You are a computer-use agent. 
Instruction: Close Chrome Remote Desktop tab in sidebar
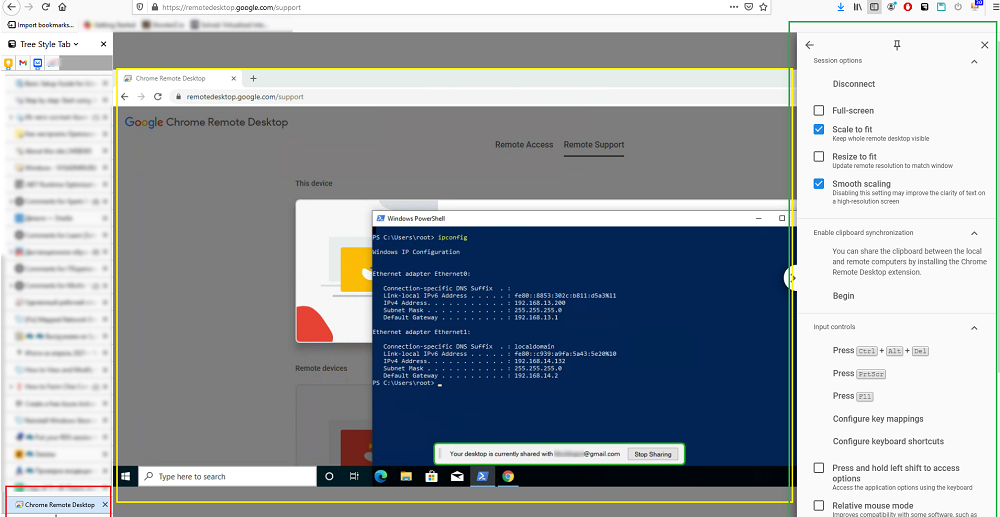click(105, 504)
